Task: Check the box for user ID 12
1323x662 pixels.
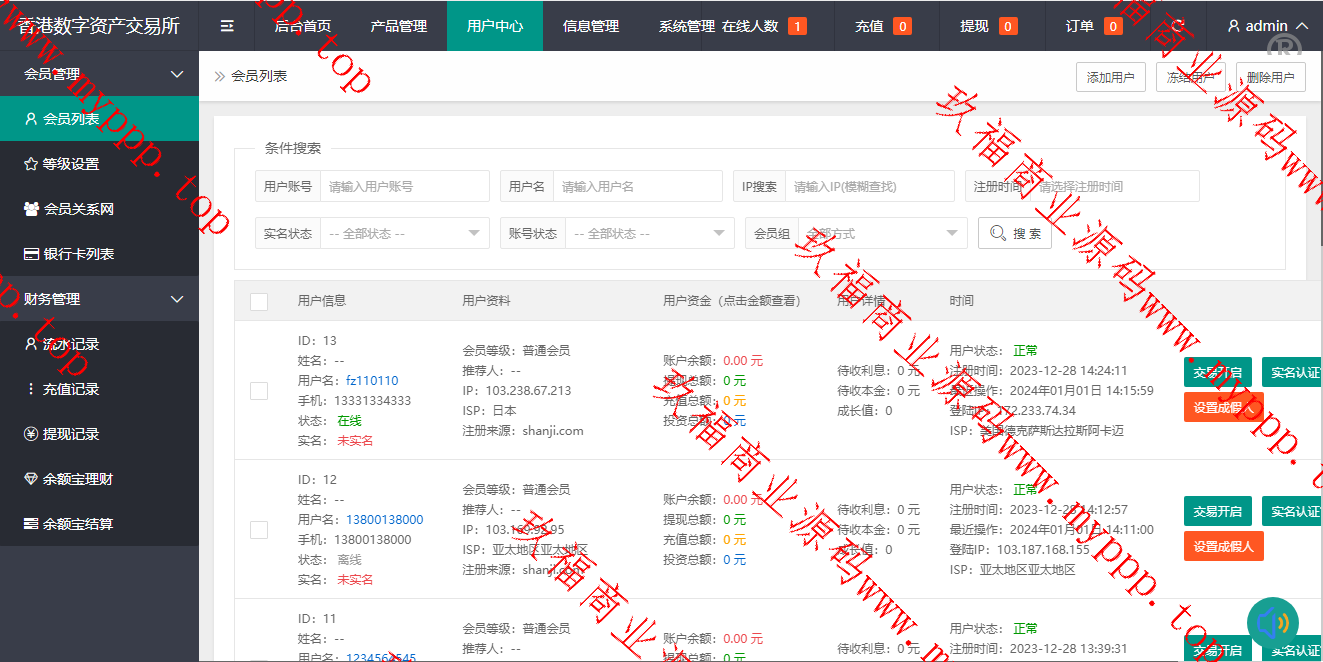Action: [x=259, y=529]
